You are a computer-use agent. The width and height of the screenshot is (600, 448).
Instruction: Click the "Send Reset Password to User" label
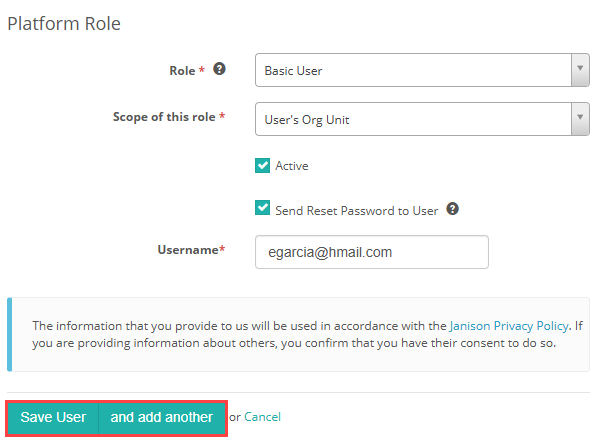tap(357, 210)
